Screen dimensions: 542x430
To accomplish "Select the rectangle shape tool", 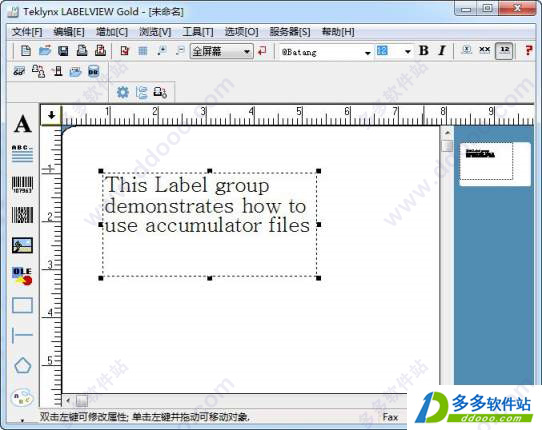I will (22, 306).
